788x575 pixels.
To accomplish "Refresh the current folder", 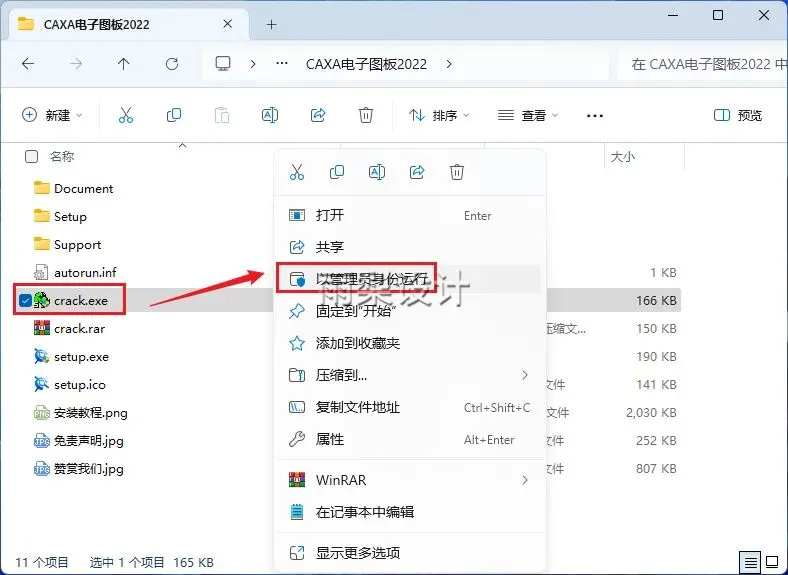I will [x=172, y=64].
